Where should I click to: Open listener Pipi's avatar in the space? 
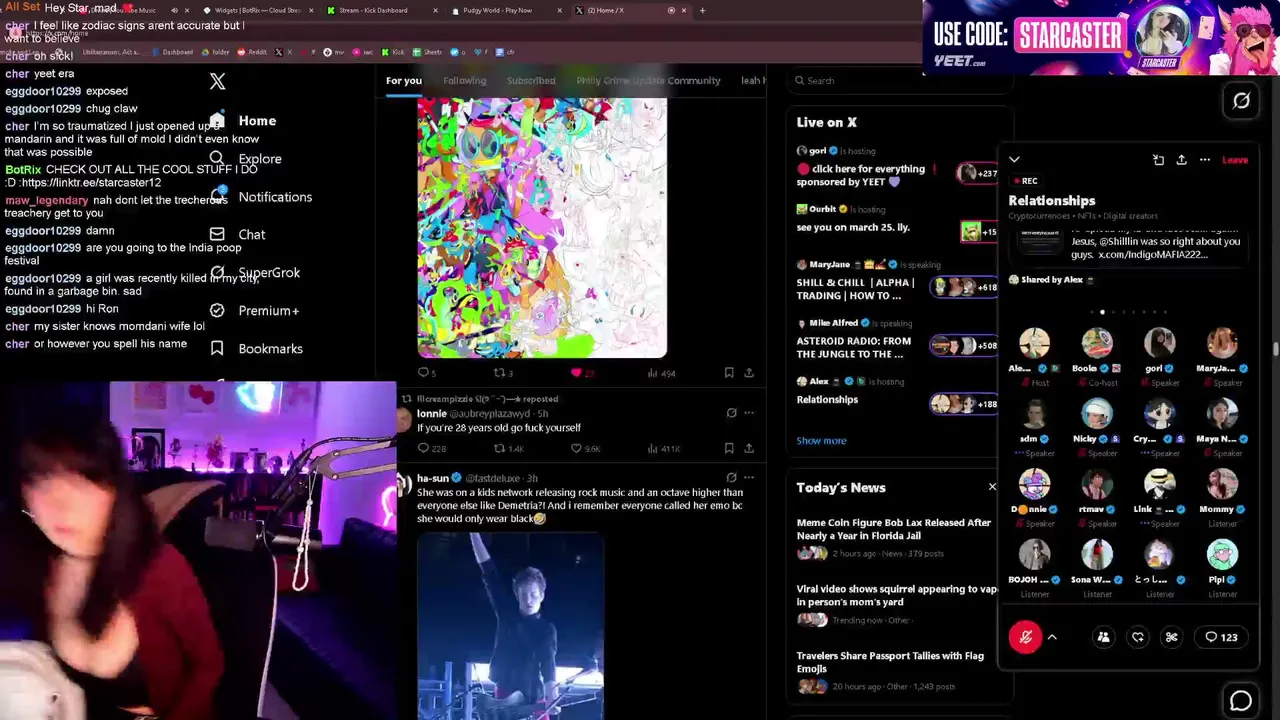(x=1222, y=554)
